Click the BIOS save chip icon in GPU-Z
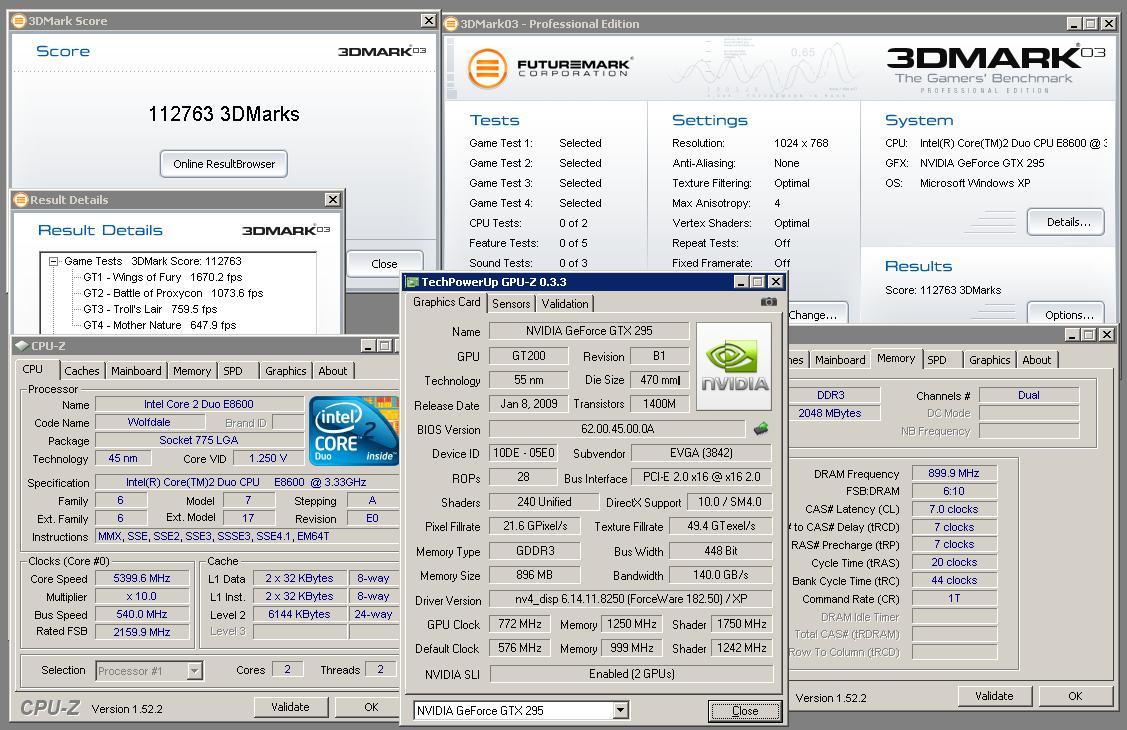Image resolution: width=1127 pixels, height=730 pixels. [x=761, y=429]
